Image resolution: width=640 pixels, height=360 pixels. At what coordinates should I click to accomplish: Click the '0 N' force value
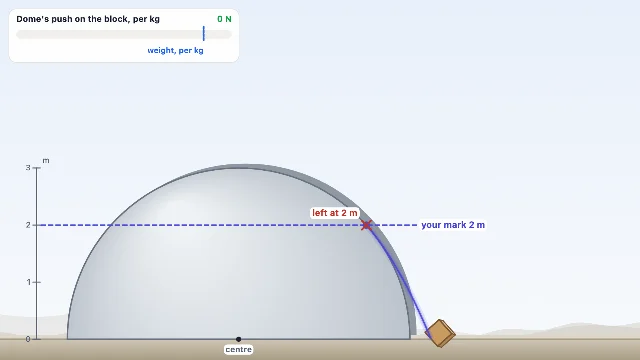[x=224, y=19]
